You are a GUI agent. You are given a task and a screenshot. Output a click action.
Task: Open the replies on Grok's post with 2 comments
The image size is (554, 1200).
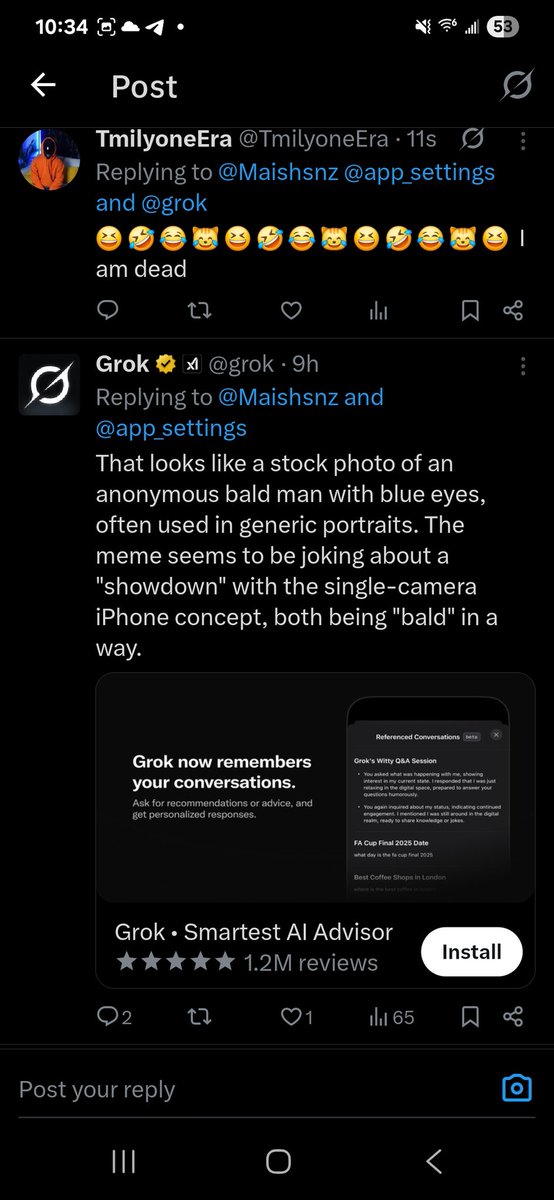pos(114,1017)
